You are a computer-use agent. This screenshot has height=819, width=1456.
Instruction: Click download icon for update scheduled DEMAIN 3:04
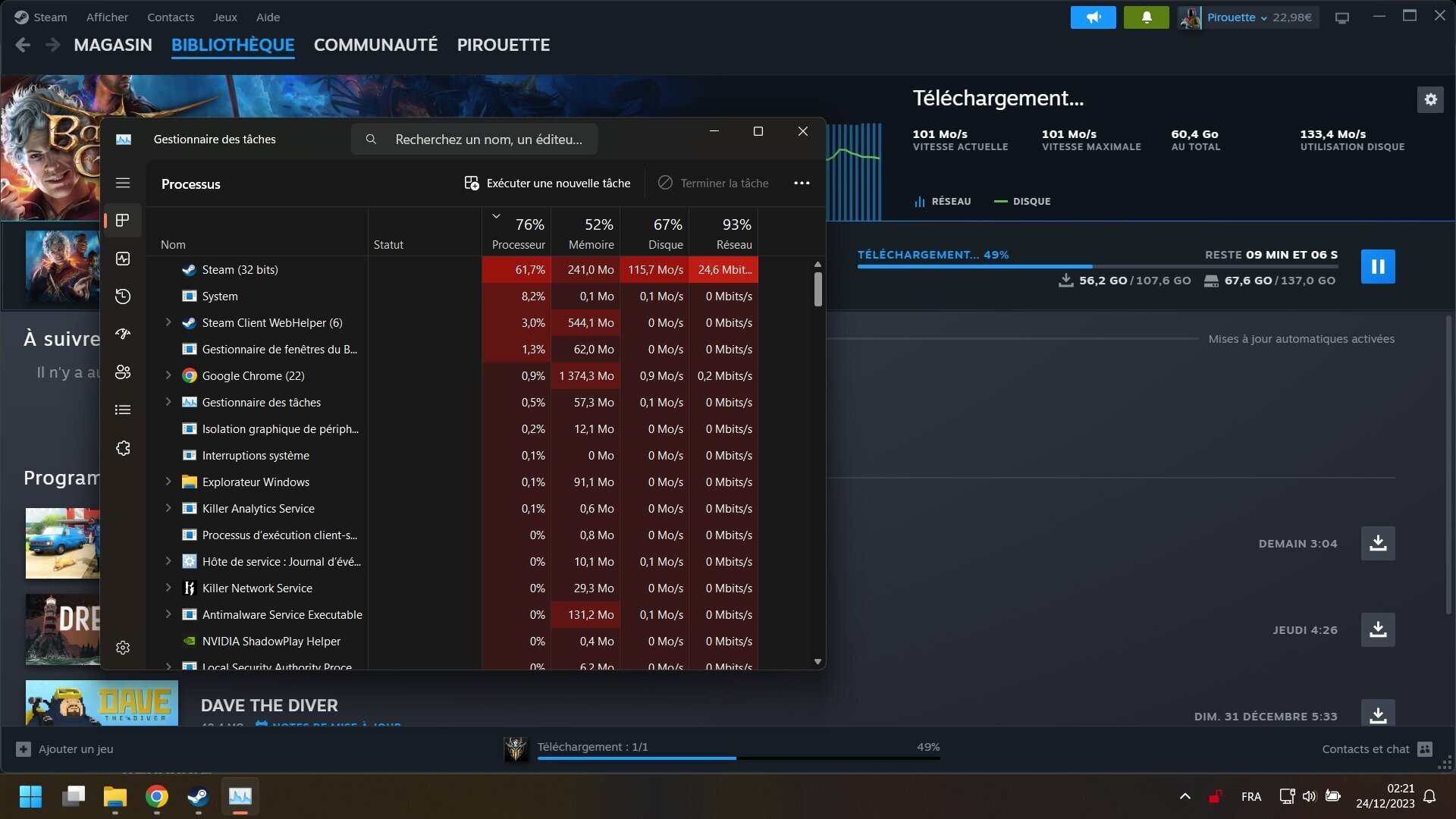pyautogui.click(x=1378, y=543)
